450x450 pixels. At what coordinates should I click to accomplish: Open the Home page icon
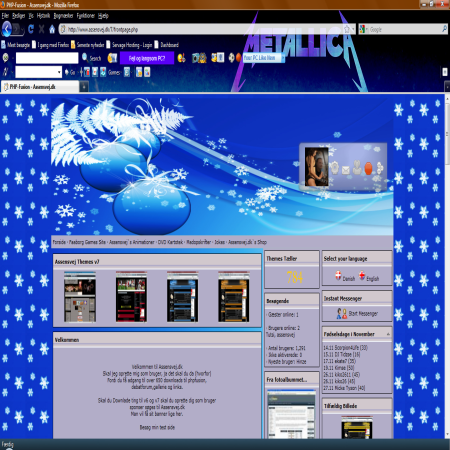coord(52,29)
